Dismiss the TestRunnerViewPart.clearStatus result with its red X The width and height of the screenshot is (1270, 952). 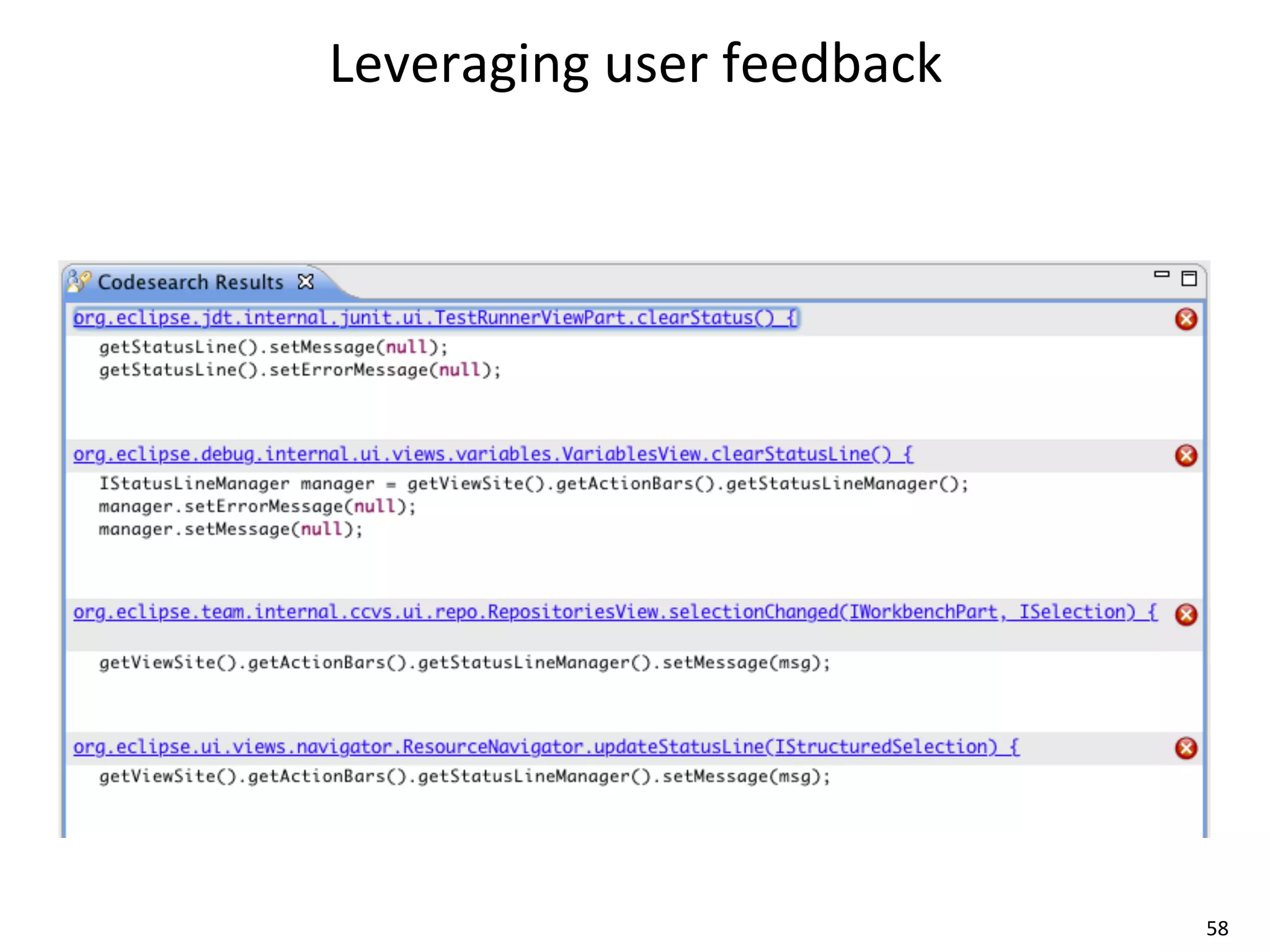(1186, 319)
